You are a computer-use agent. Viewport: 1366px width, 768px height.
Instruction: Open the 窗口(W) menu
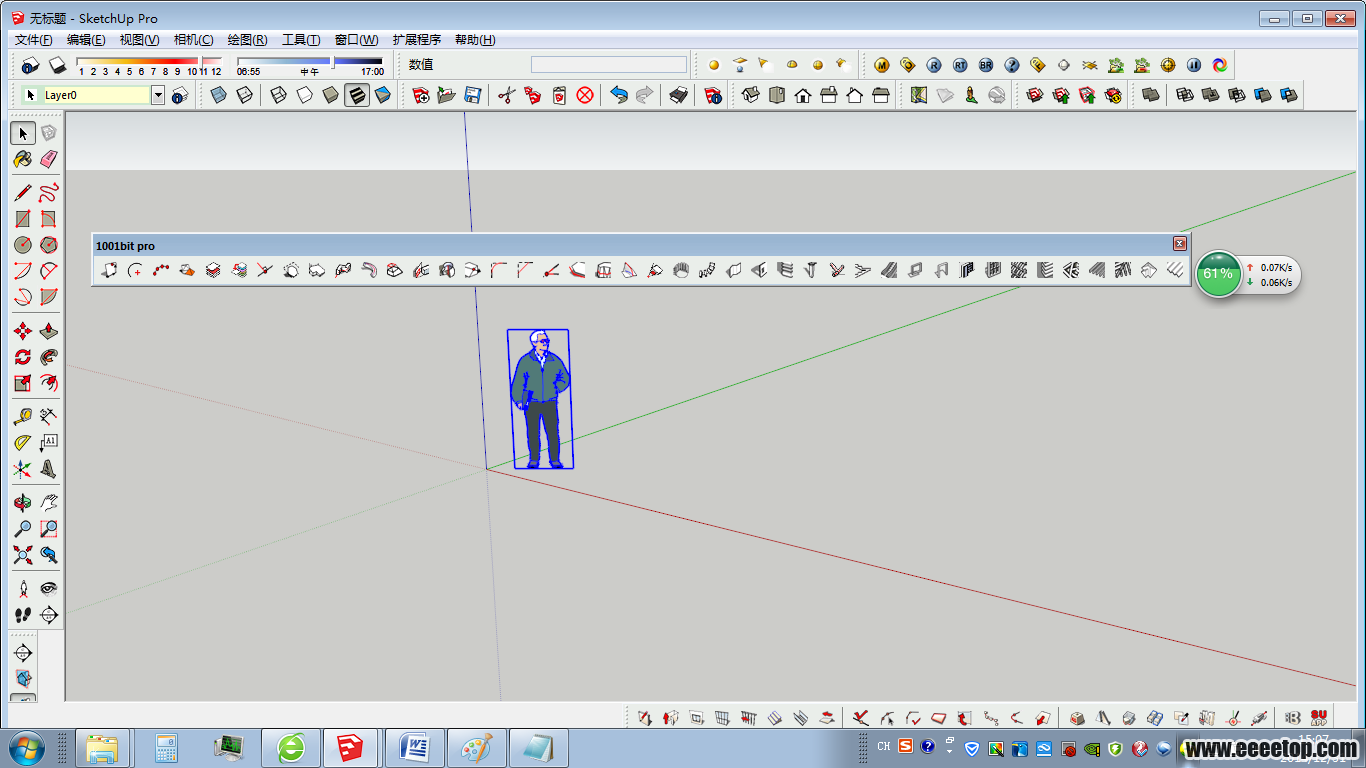pyautogui.click(x=357, y=40)
